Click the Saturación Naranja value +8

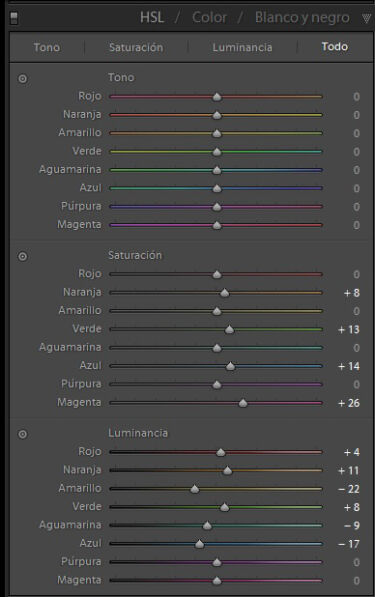click(351, 293)
